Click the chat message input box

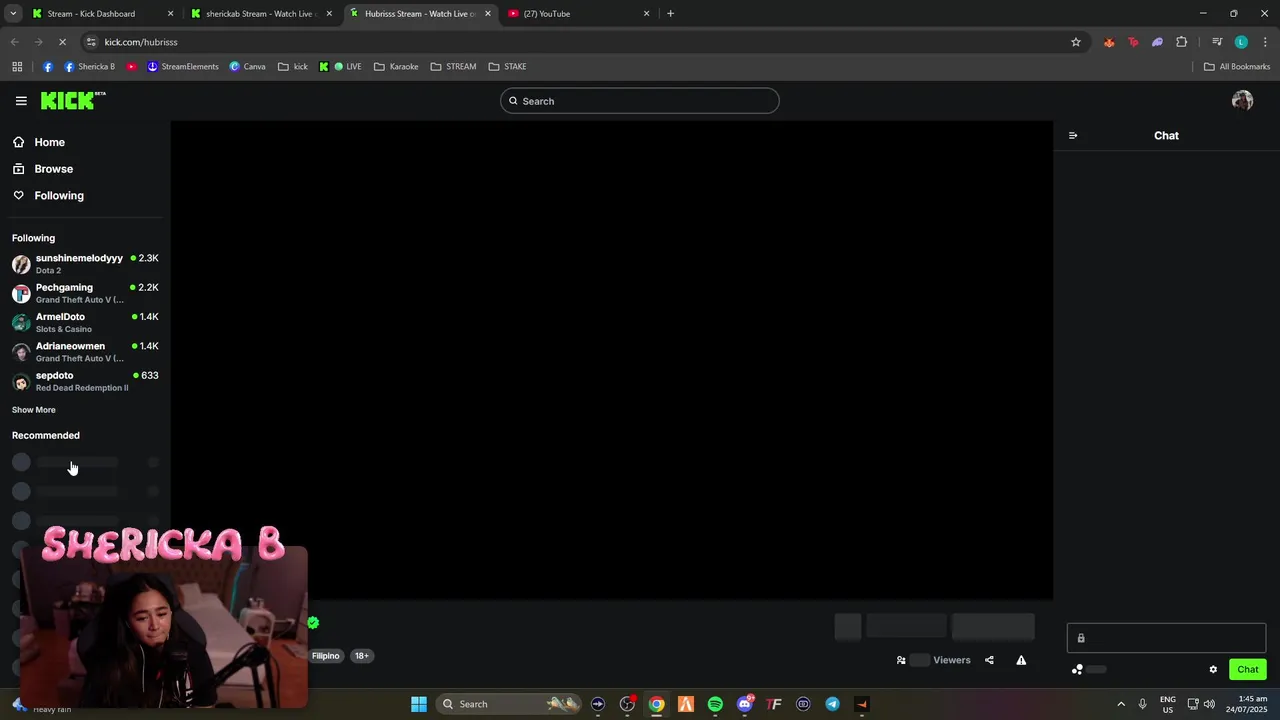click(1166, 638)
